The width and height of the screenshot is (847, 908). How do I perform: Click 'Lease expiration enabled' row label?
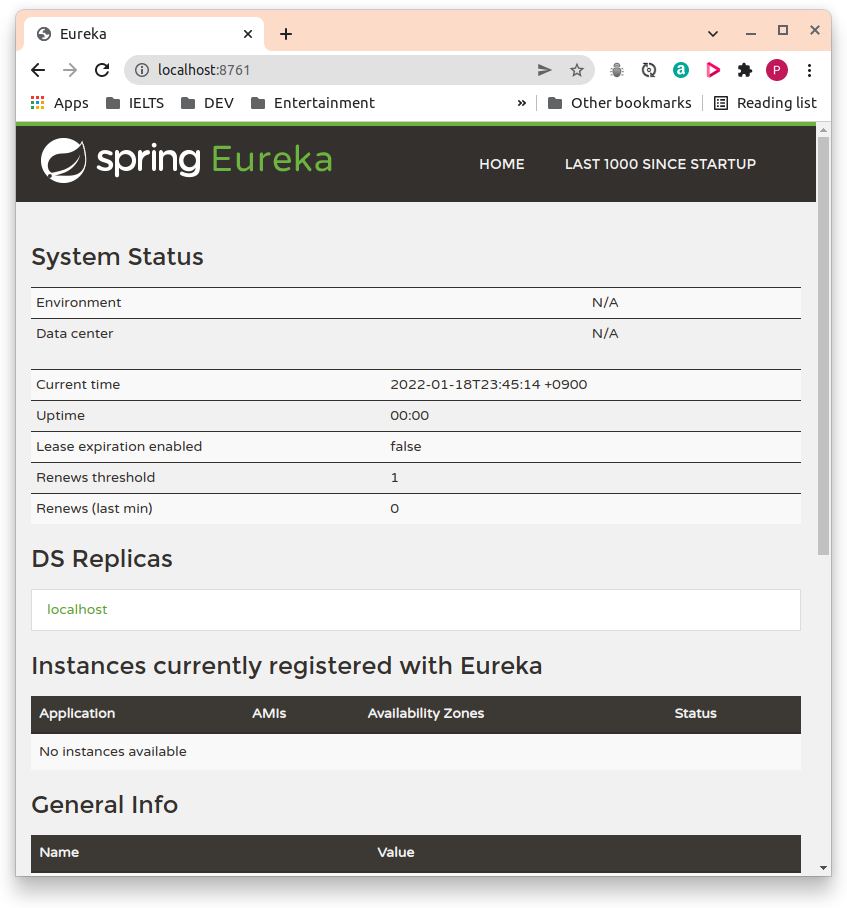119,446
